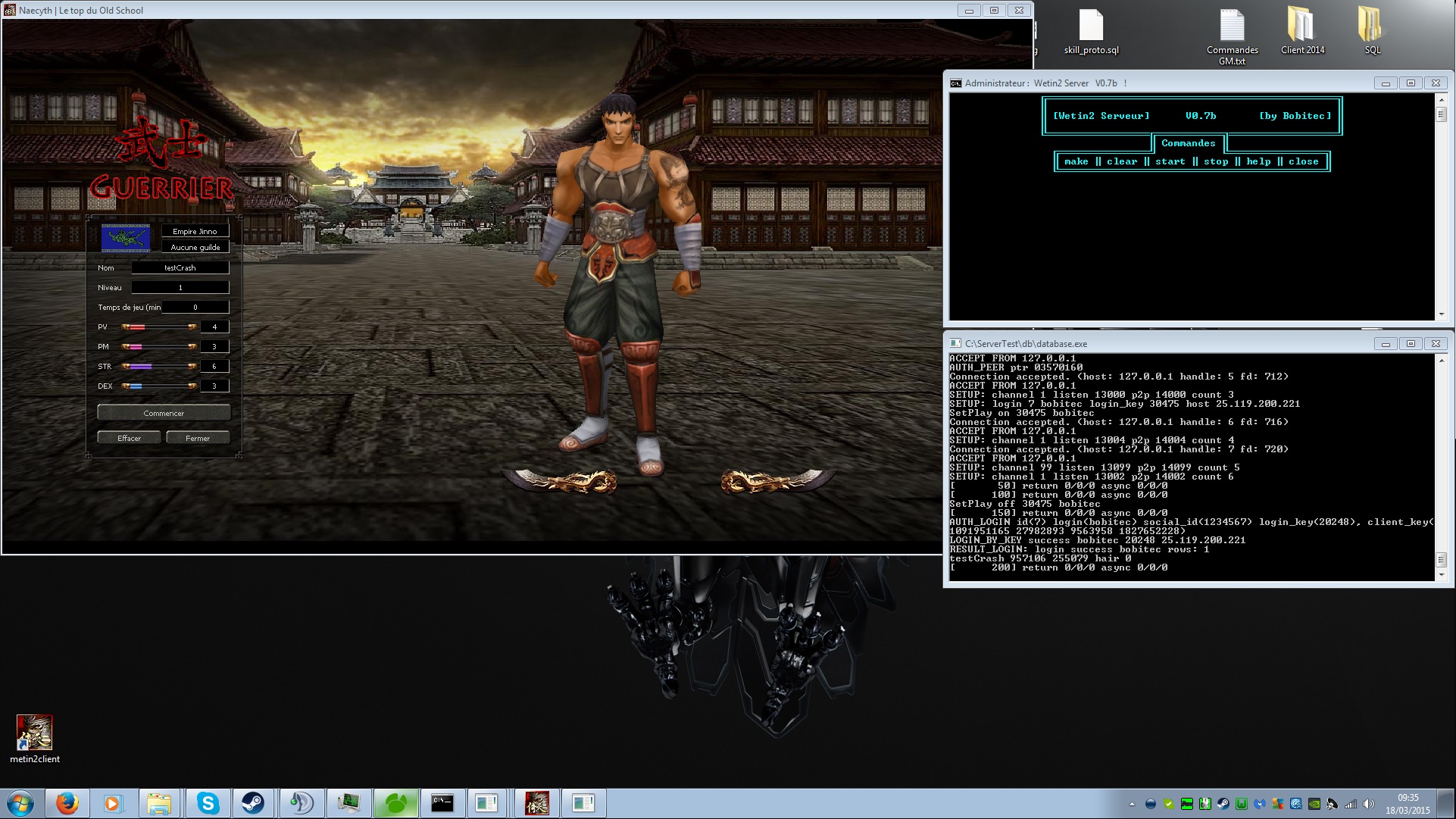
Task: Open Windows Explorer from the taskbar
Action: 159,803
